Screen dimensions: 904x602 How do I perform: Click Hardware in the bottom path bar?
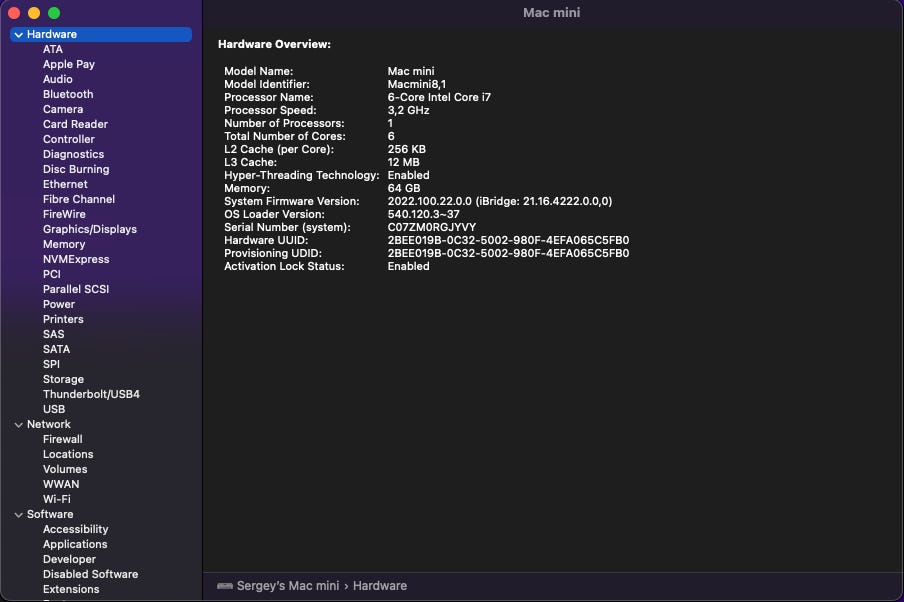380,586
